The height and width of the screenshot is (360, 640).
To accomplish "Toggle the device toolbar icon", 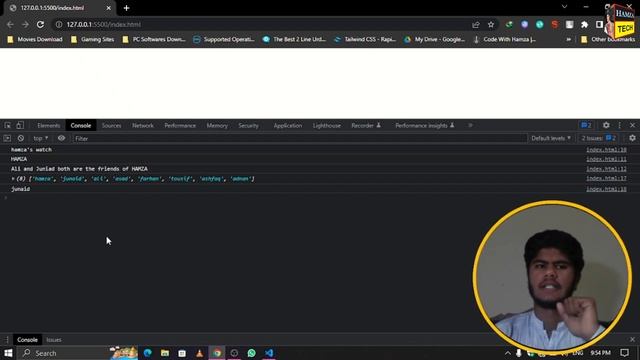I will [x=20, y=125].
